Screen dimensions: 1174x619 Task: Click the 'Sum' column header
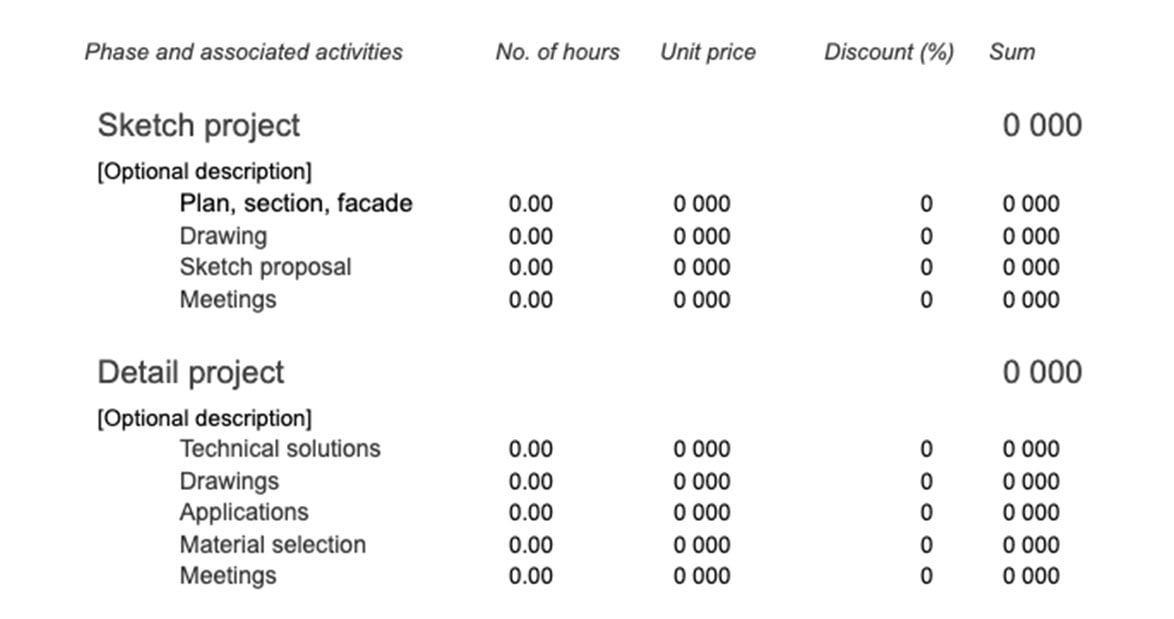pos(1011,52)
